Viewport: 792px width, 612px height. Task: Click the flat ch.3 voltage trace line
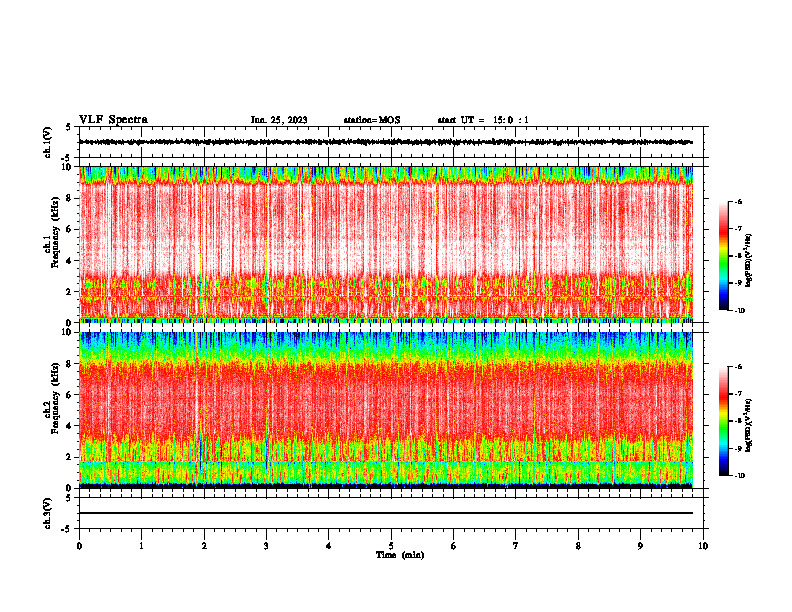pos(386,513)
